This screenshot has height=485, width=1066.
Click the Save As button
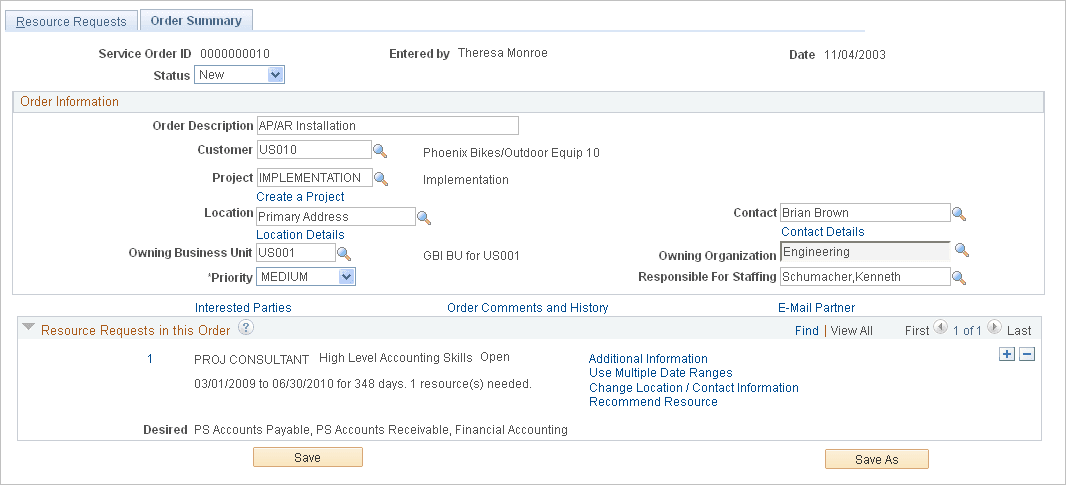[x=876, y=459]
